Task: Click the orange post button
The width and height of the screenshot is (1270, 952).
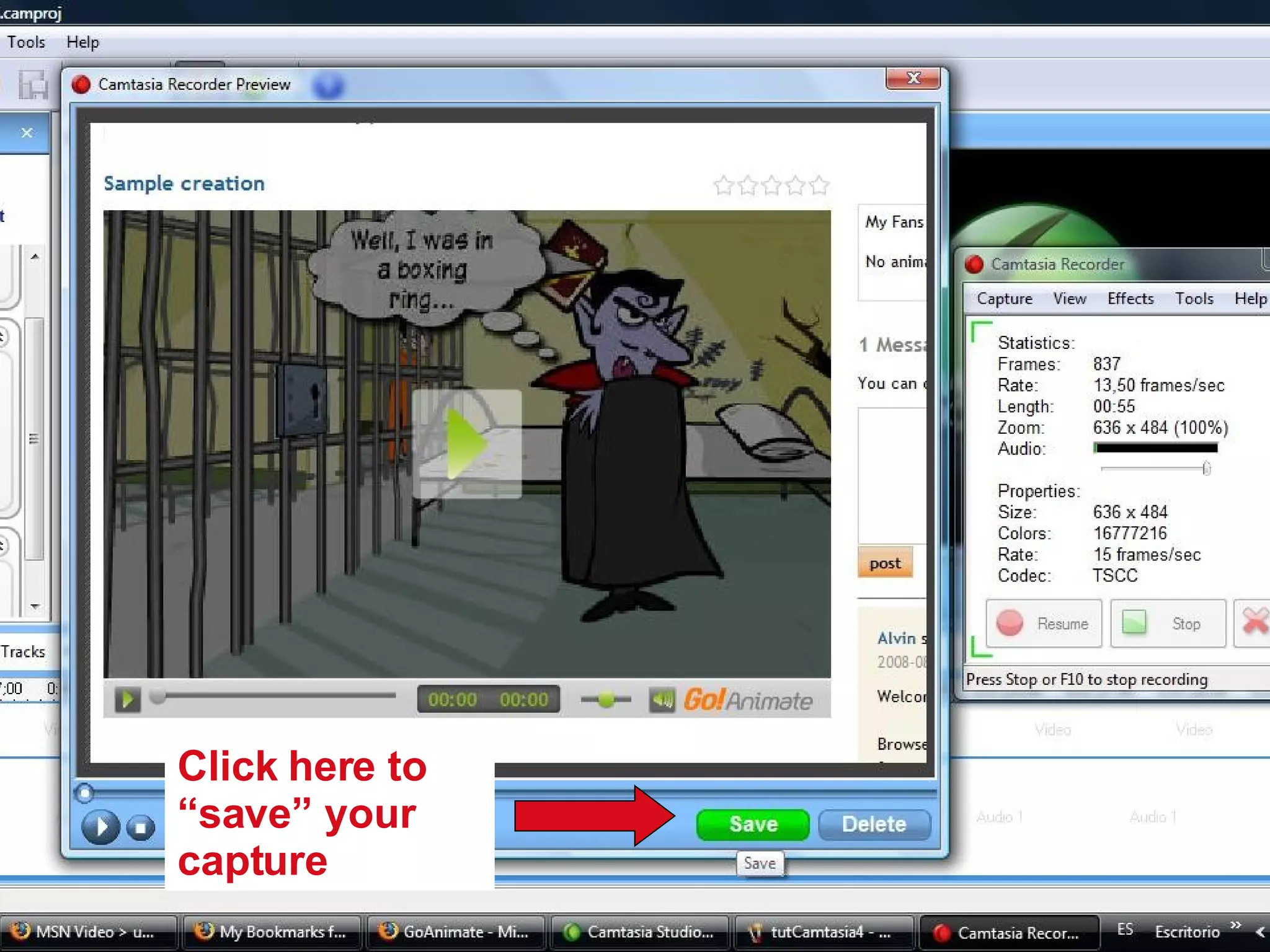Action: pos(885,563)
